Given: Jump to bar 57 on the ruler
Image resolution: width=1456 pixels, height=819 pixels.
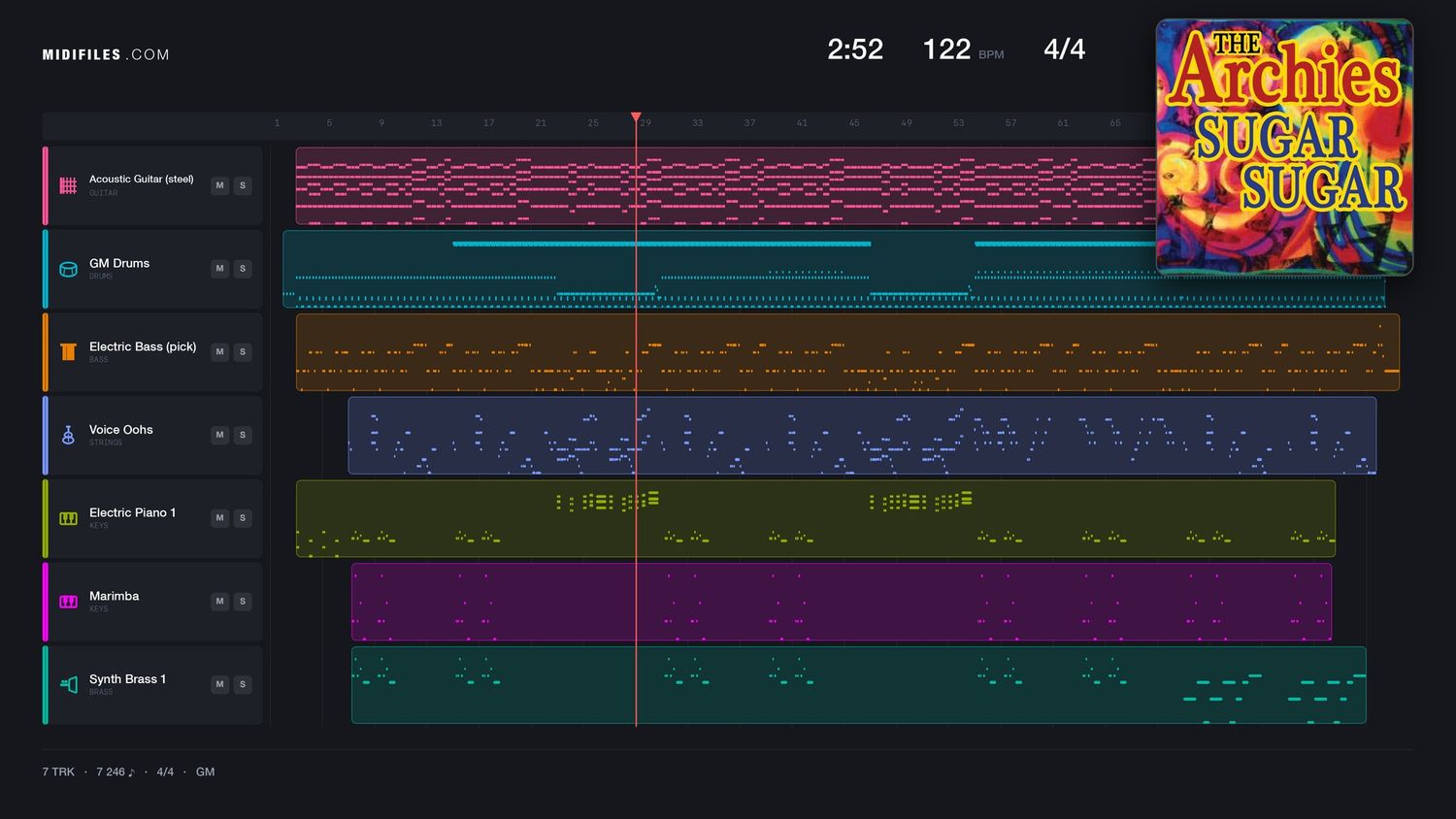Looking at the screenshot, I should coord(1010,123).
